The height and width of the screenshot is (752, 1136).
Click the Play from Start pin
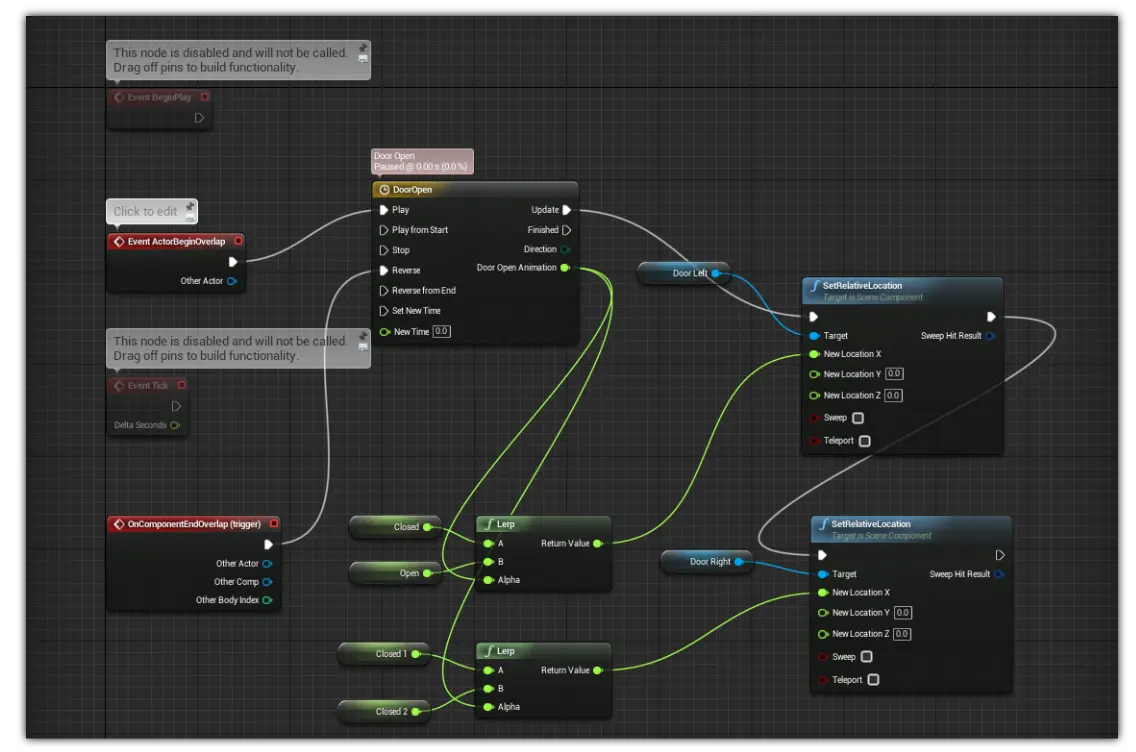(x=384, y=230)
